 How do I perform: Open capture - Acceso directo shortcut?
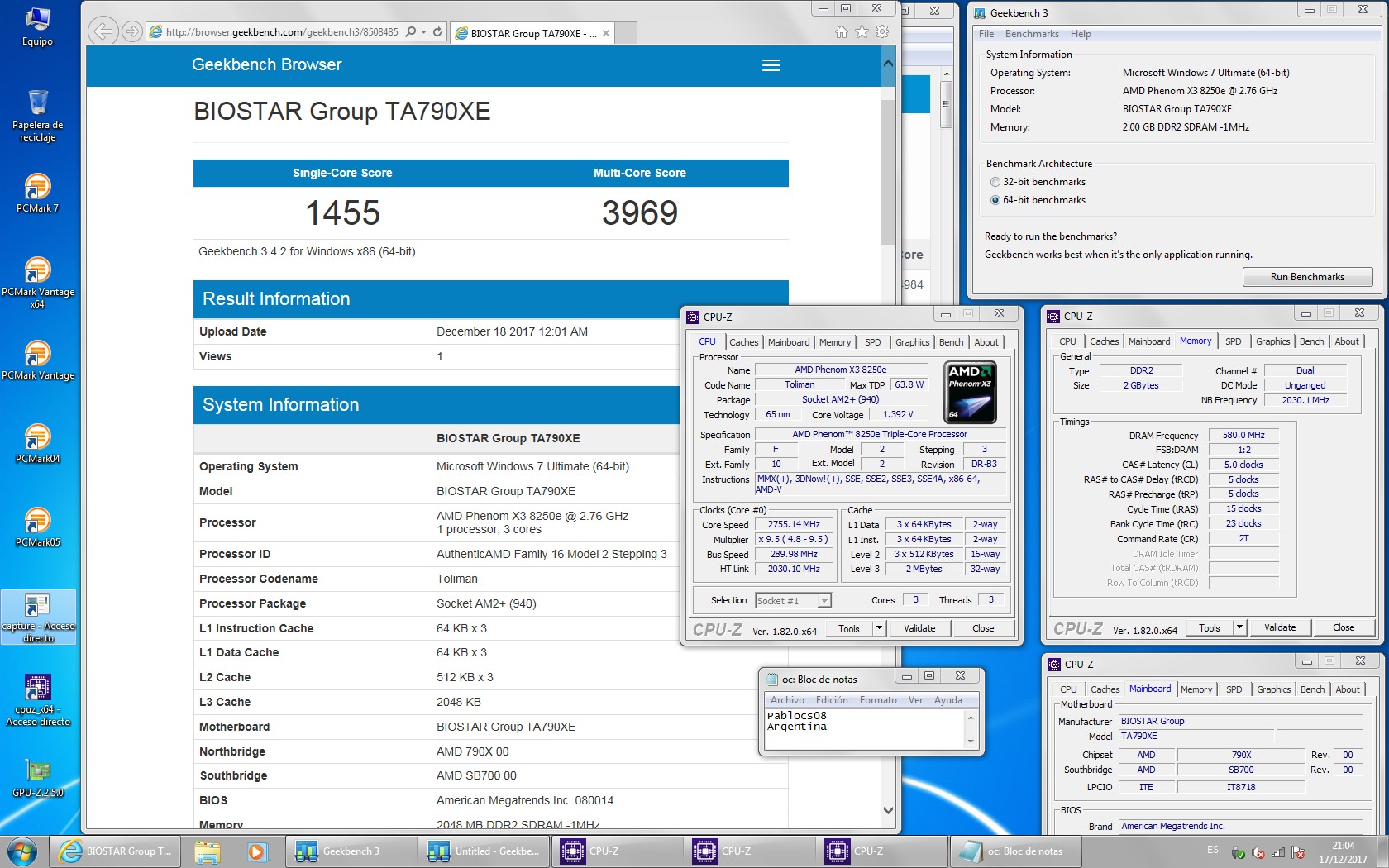point(38,618)
